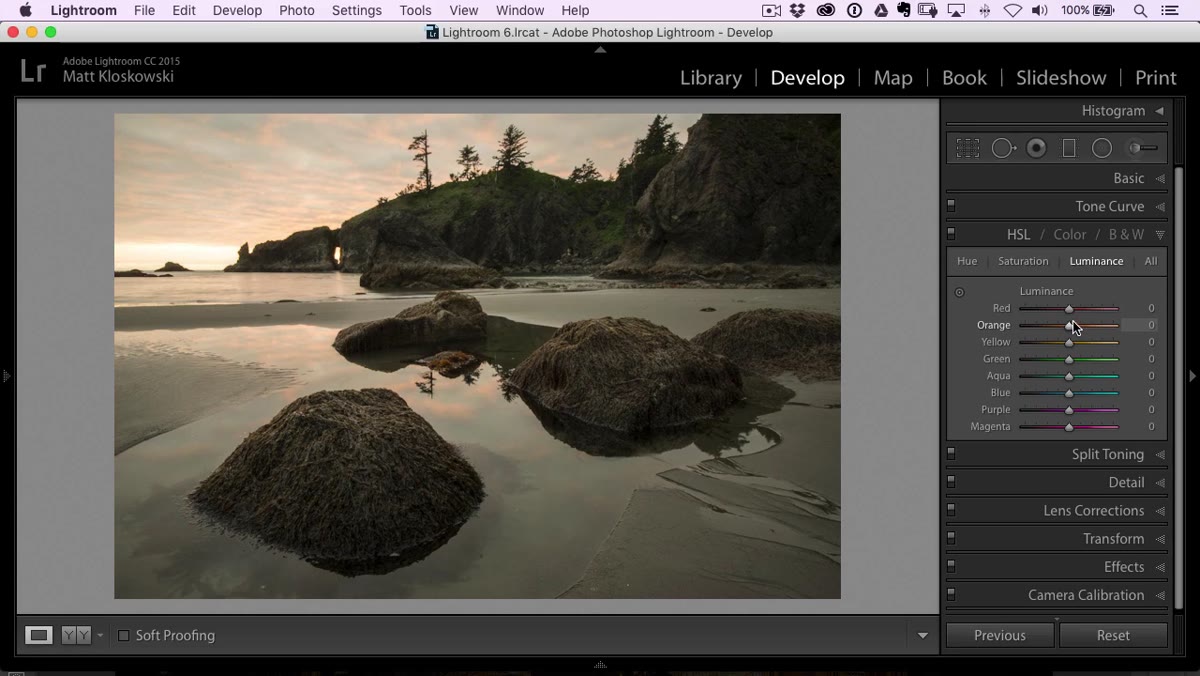Screen dimensions: 1200x676
Task: Toggle the Tone Curve panel on/off switch
Action: [x=951, y=206]
